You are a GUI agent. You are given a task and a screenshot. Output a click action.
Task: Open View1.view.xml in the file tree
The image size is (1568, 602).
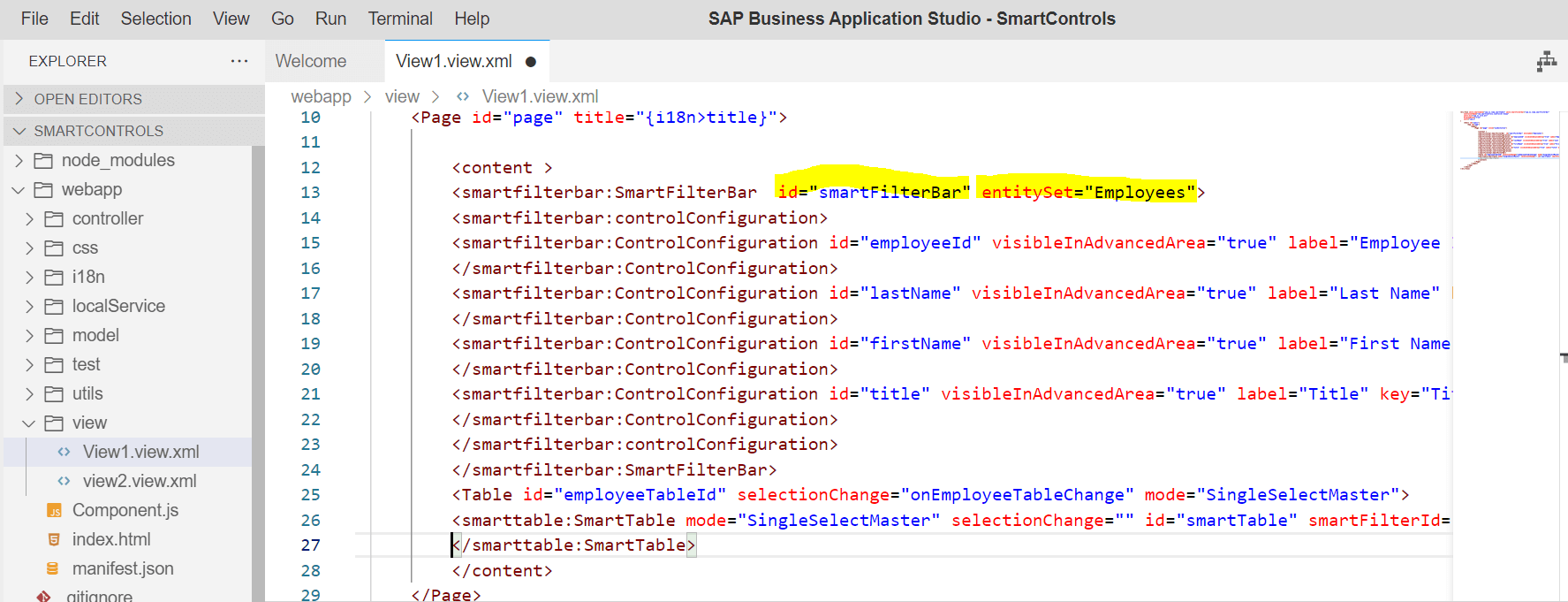(x=140, y=453)
